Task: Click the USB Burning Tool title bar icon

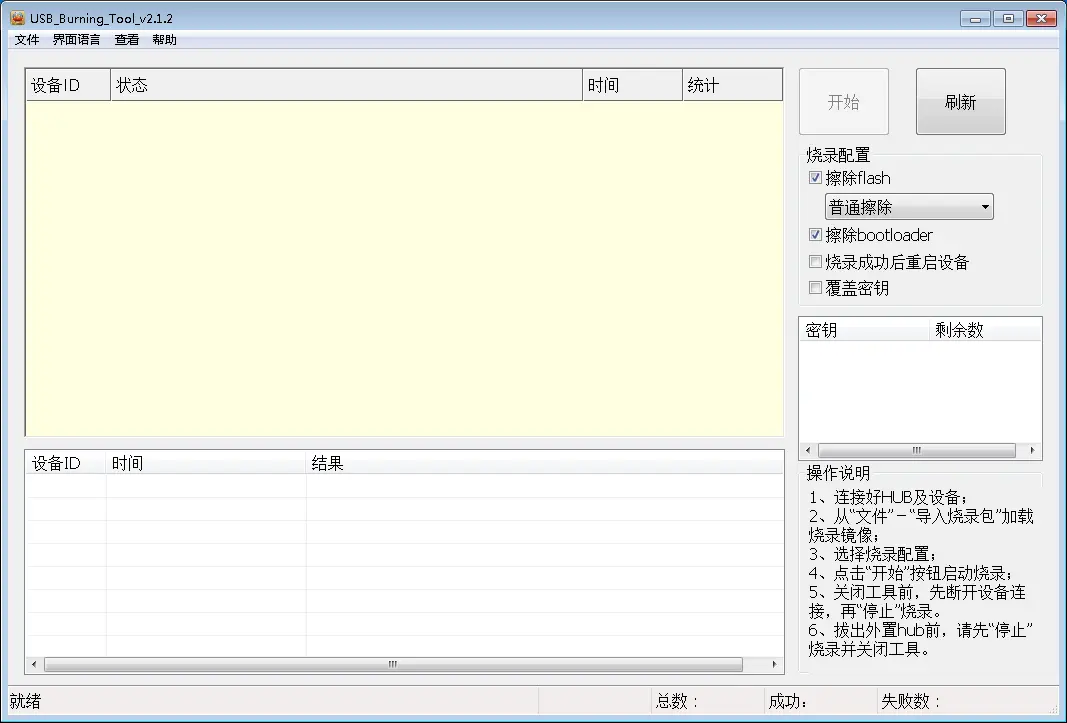Action: click(18, 18)
